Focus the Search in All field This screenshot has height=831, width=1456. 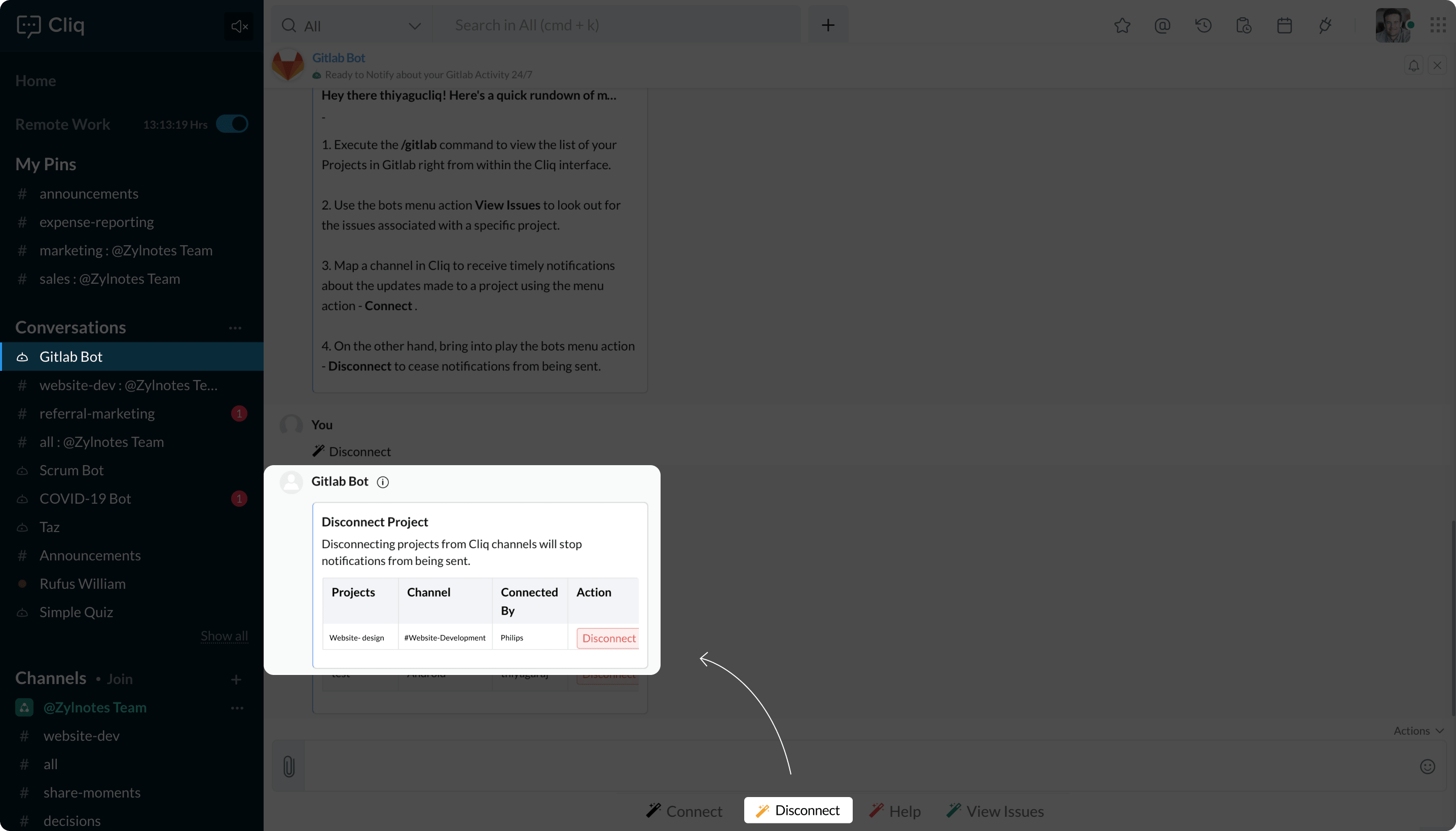pyautogui.click(x=616, y=25)
